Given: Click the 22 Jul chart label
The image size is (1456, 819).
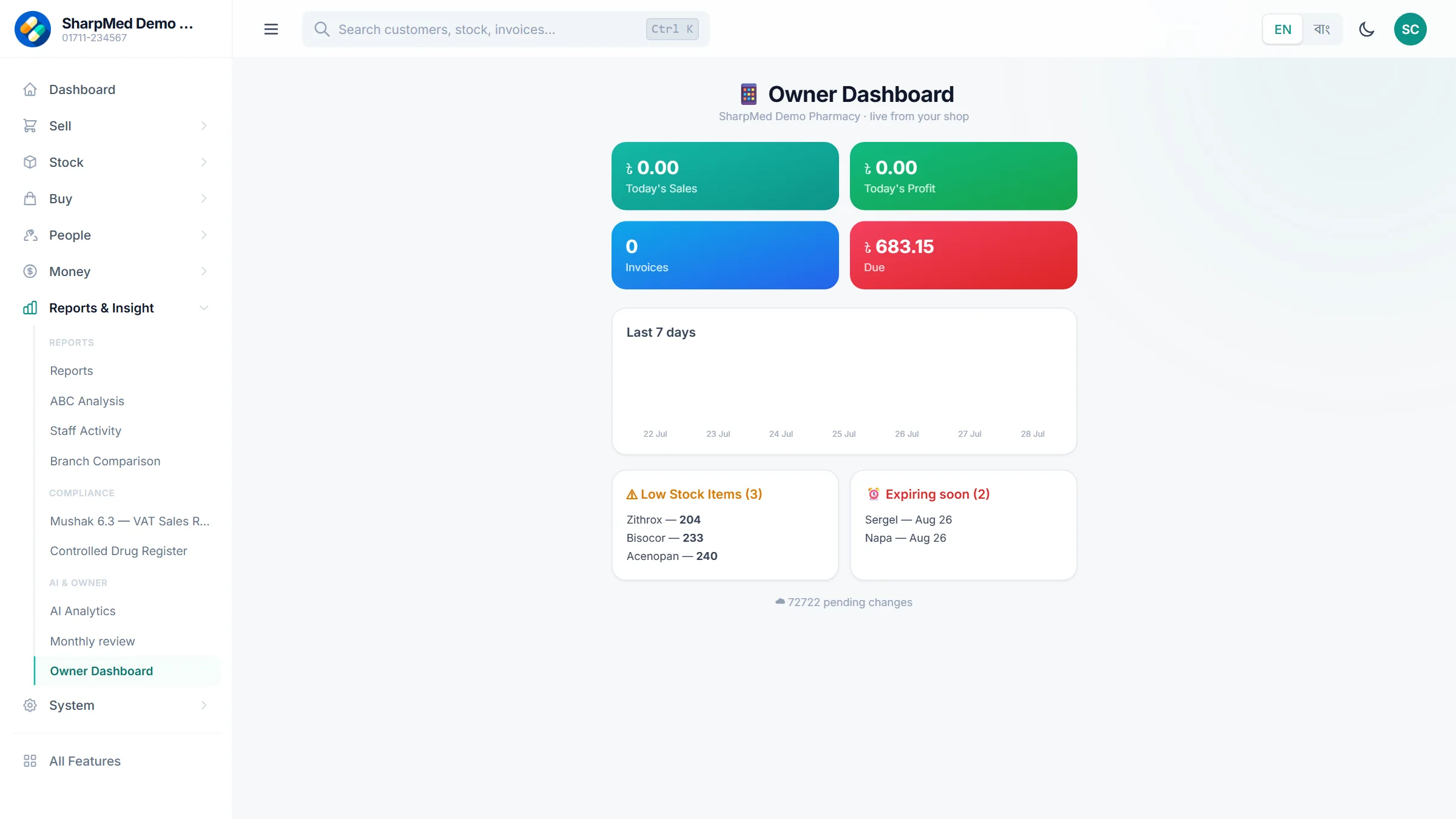Looking at the screenshot, I should (x=655, y=434).
